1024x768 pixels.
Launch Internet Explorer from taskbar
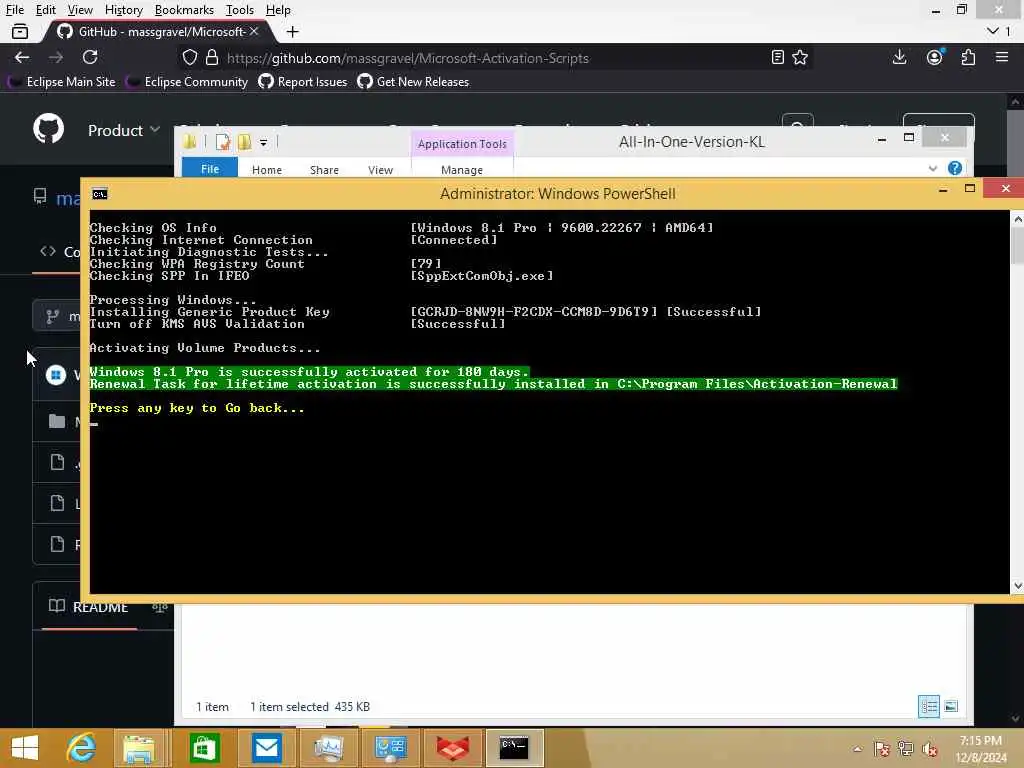click(x=81, y=748)
